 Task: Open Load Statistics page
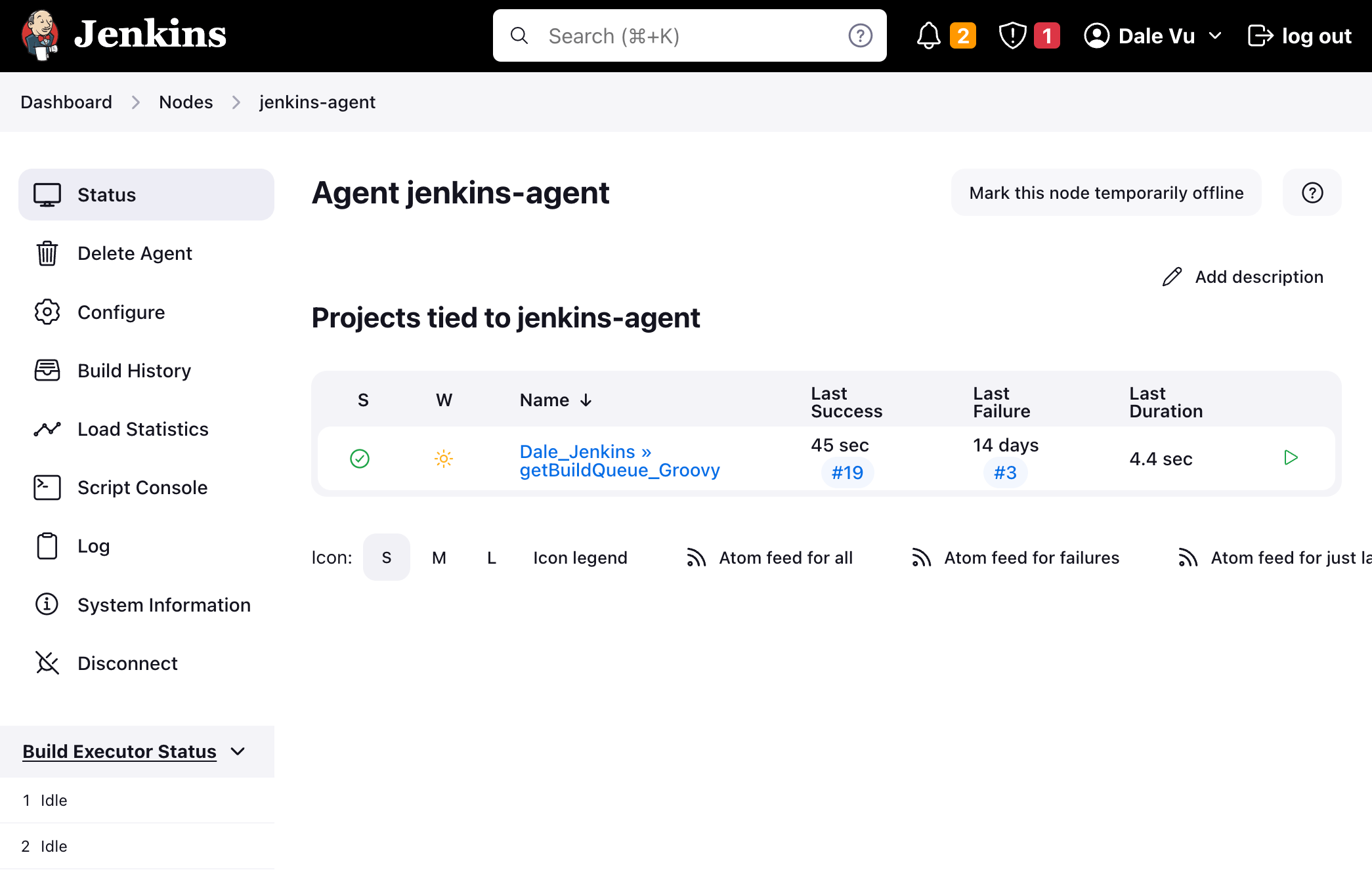pos(142,429)
